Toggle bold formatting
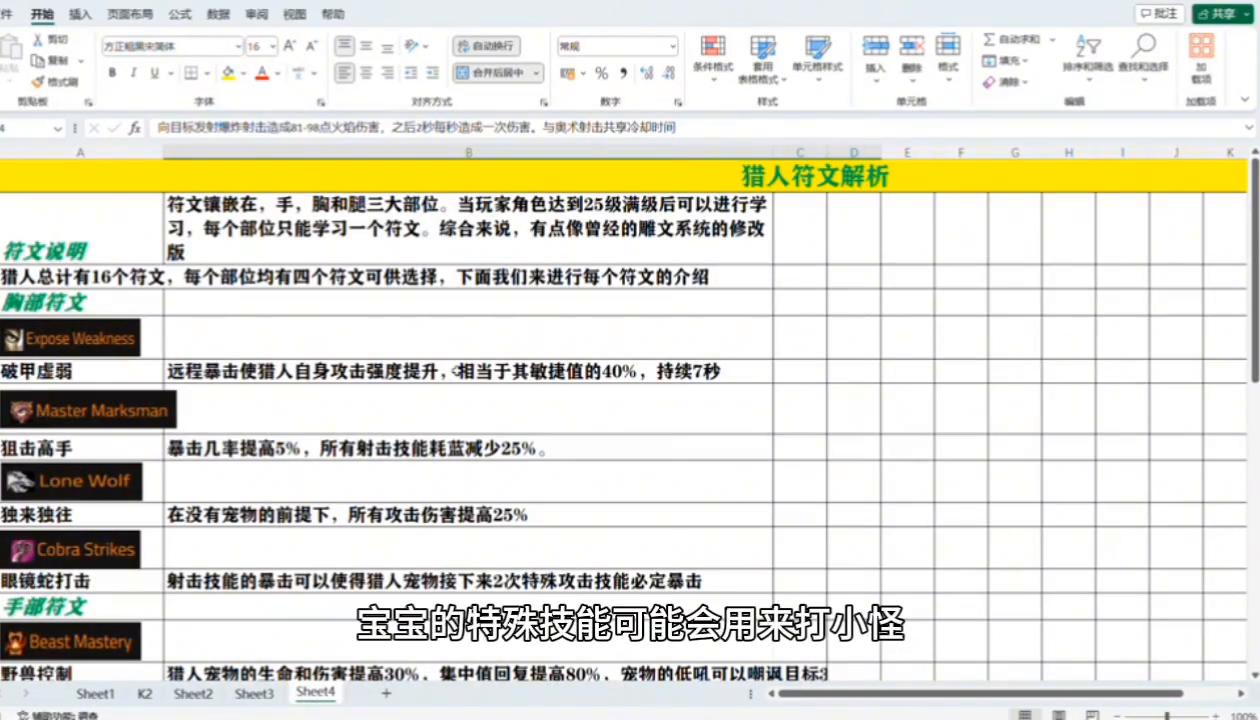 tap(112, 73)
